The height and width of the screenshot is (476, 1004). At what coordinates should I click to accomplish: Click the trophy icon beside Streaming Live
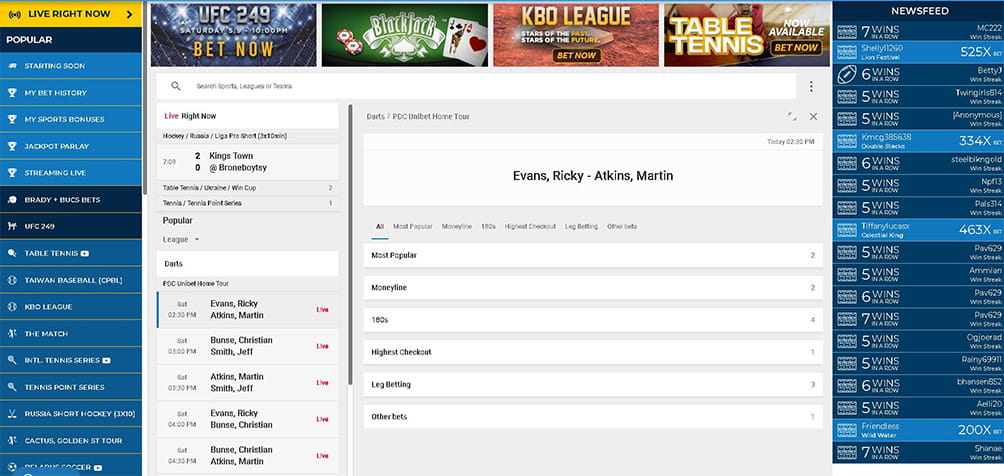click(x=12, y=173)
